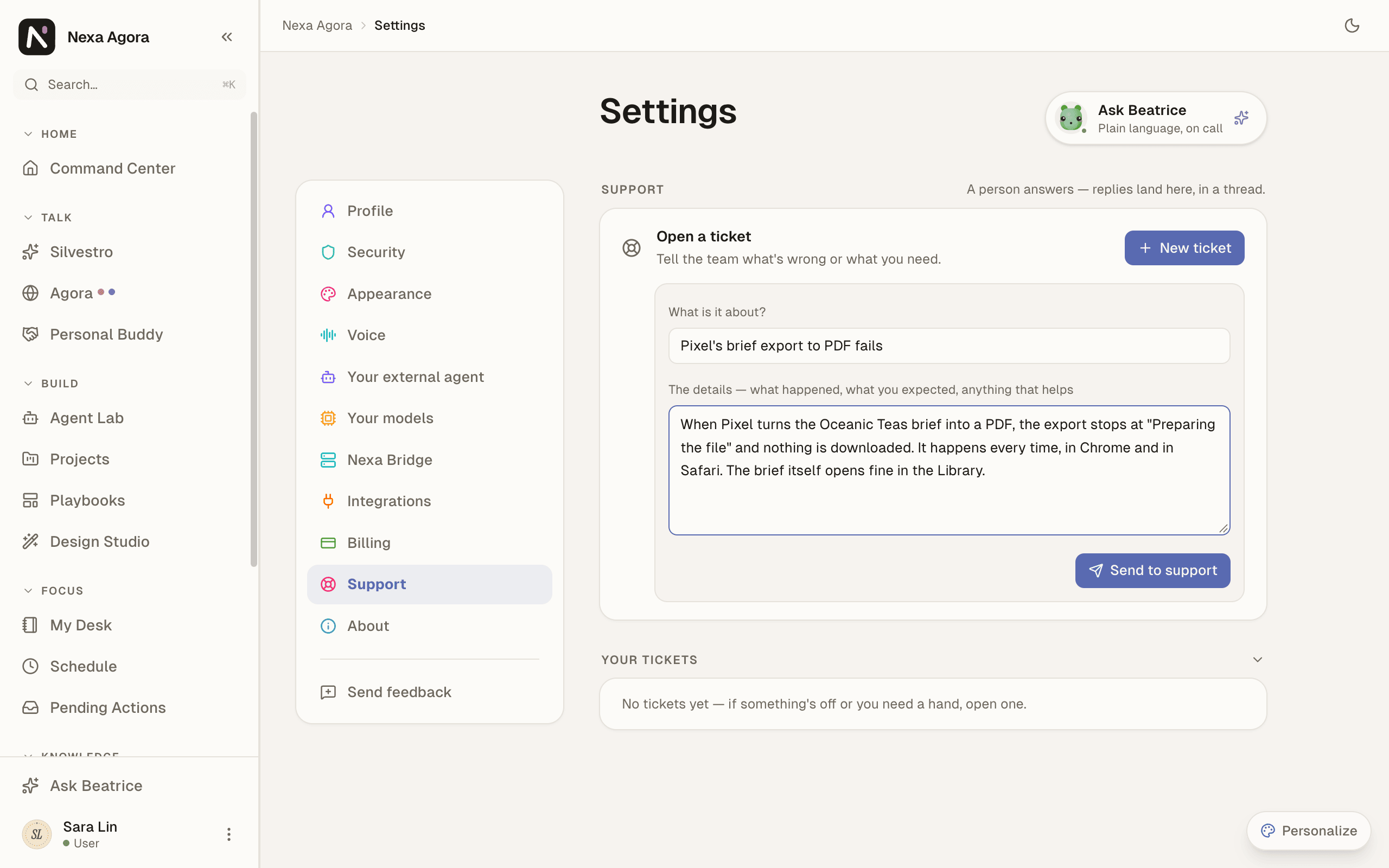Open Projects in the sidebar
The height and width of the screenshot is (868, 1389).
[x=130, y=459]
